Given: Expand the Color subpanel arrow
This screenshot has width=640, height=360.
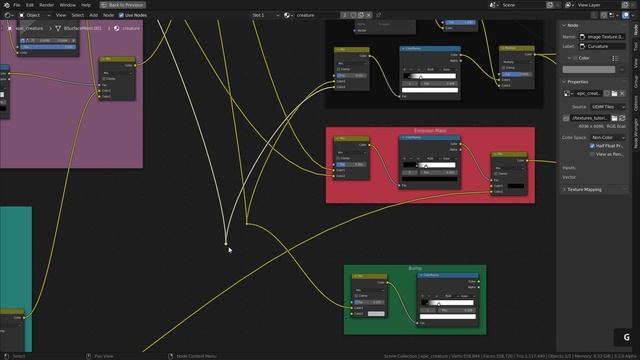Looking at the screenshot, I should [x=569, y=58].
